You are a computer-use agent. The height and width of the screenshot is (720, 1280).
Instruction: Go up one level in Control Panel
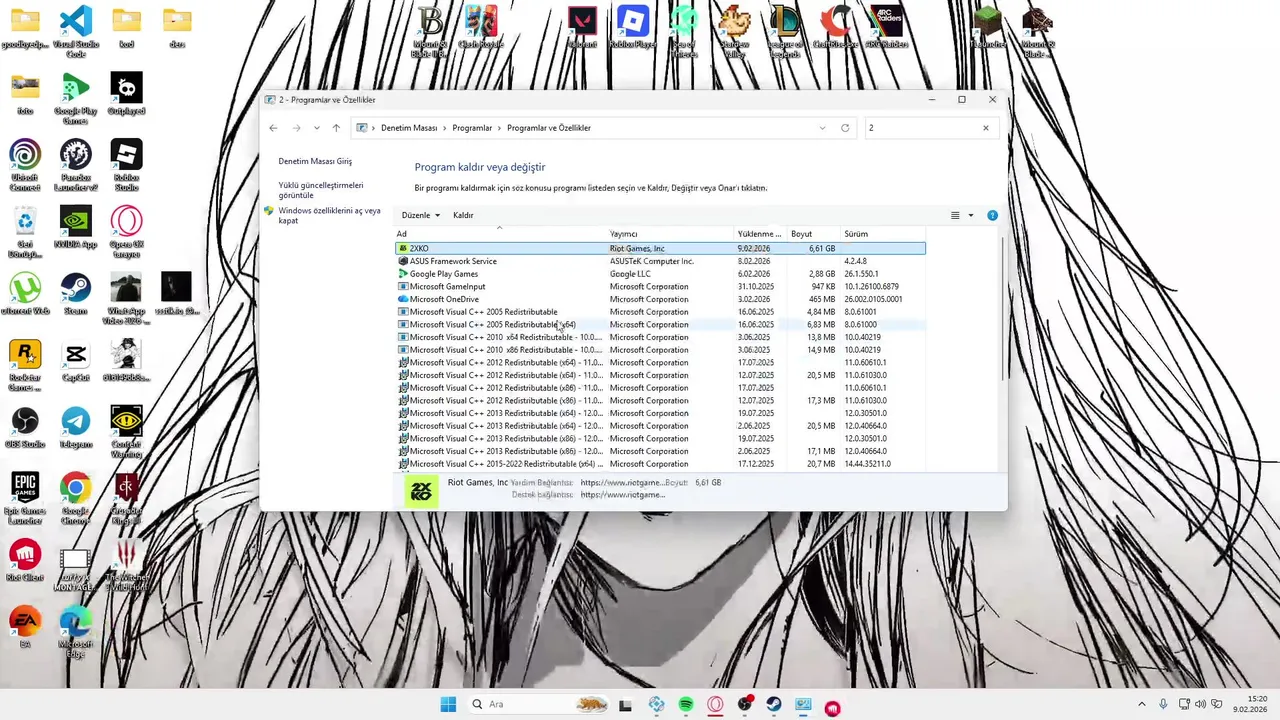[x=336, y=128]
